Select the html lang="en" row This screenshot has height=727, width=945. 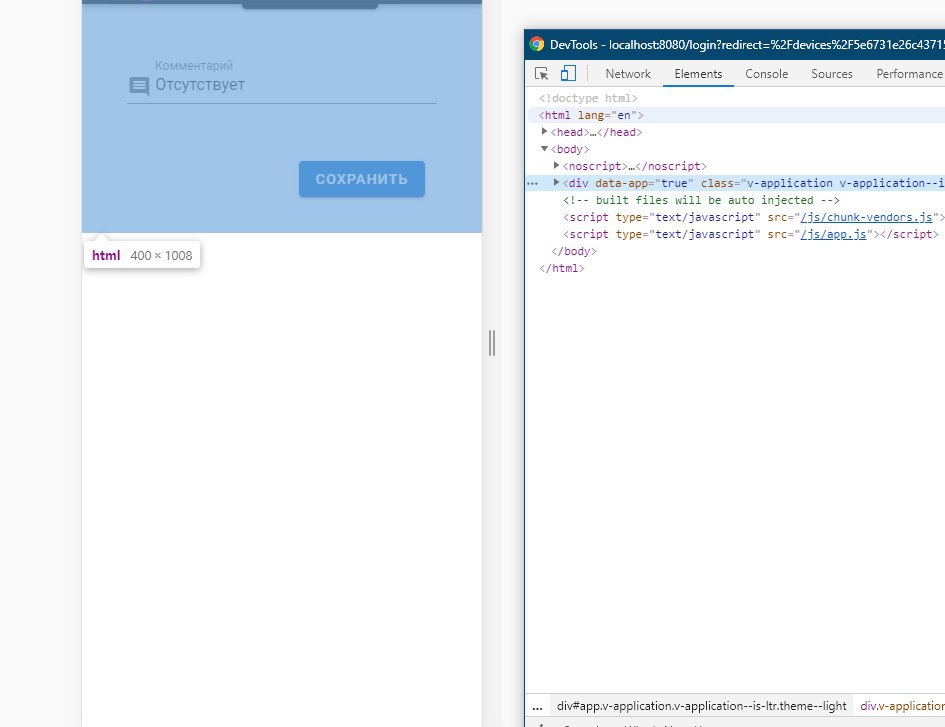click(735, 115)
